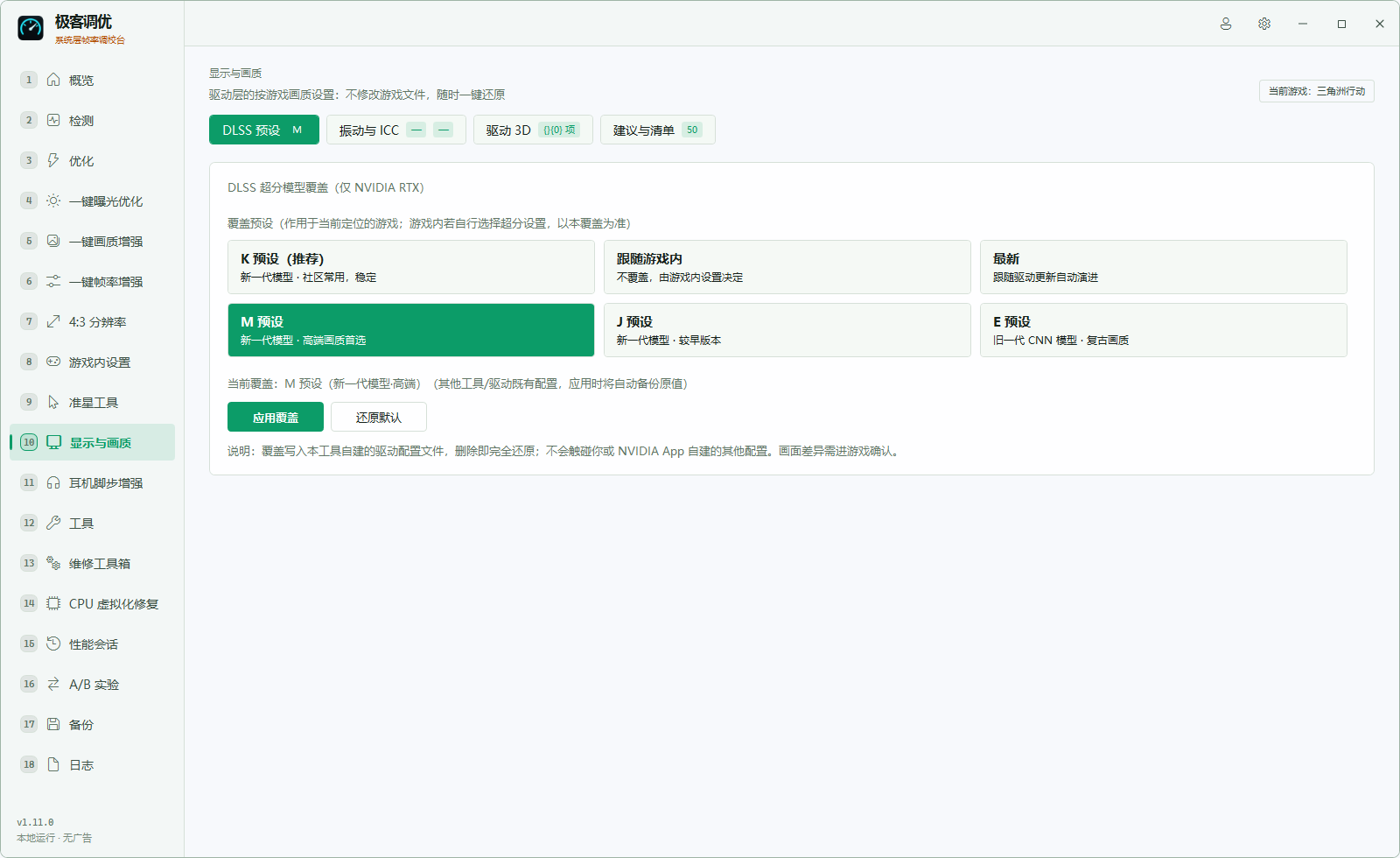Image resolution: width=1400 pixels, height=858 pixels.
Task: Switch to 建议与清单 tab
Action: 658,130
